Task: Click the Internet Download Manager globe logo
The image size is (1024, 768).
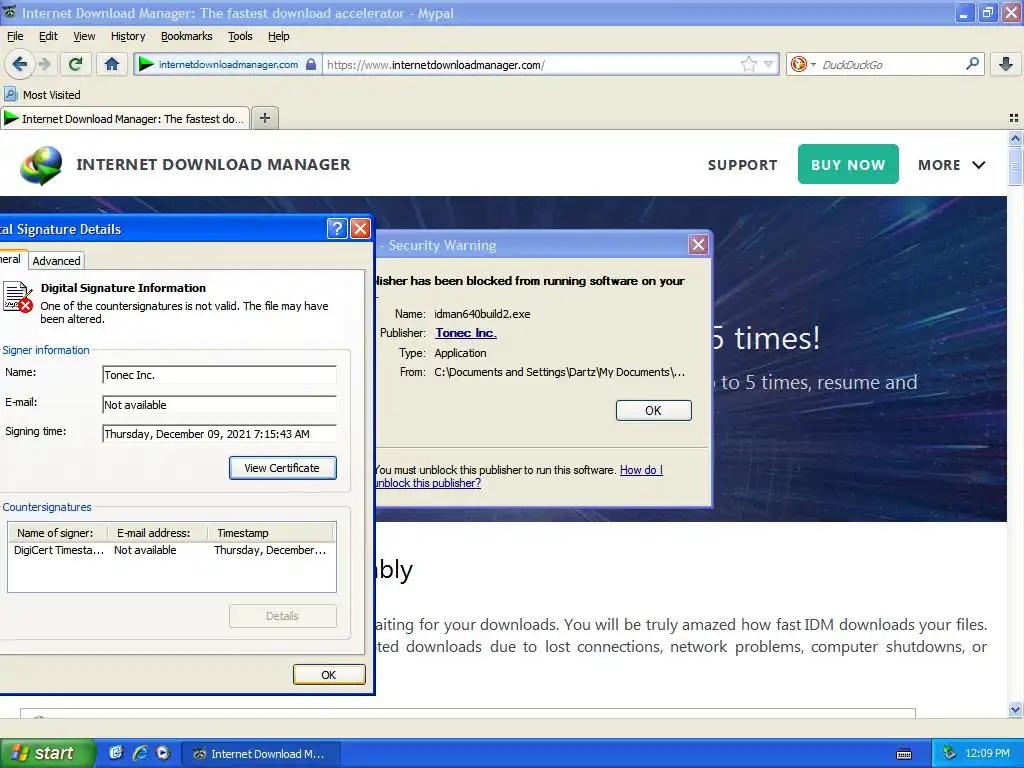Action: [41, 165]
